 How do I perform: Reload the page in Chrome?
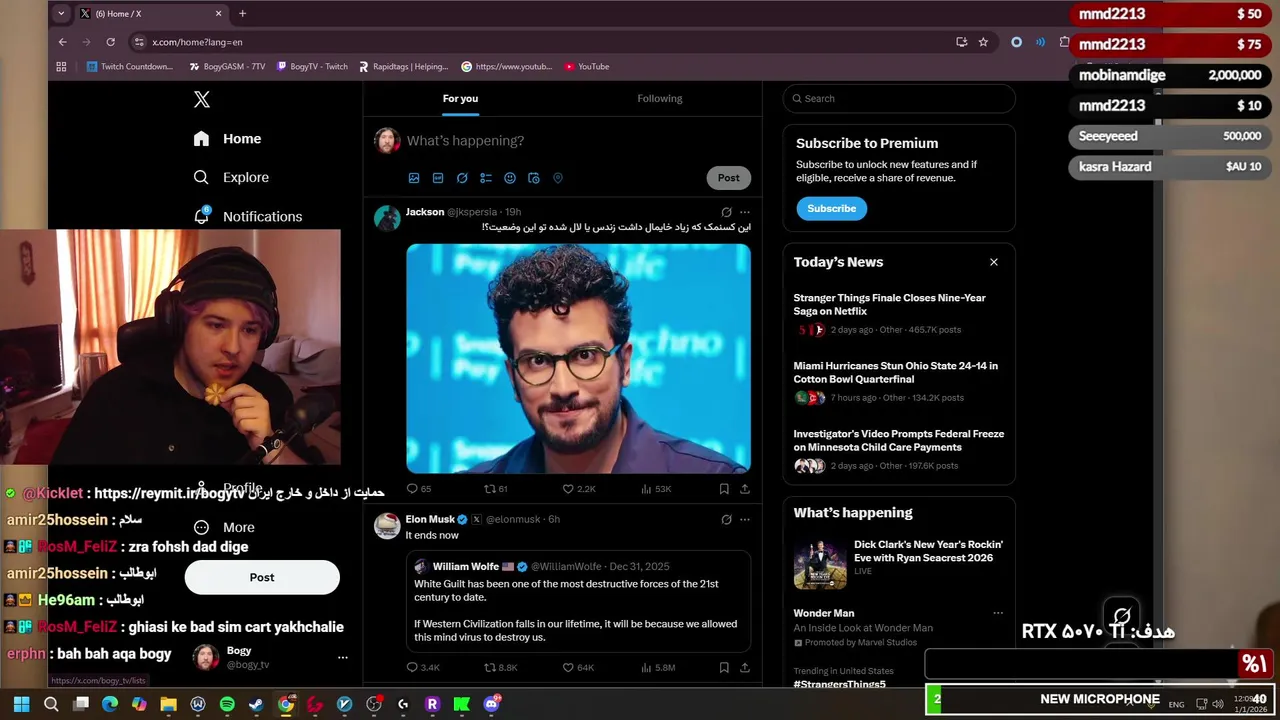tap(110, 42)
